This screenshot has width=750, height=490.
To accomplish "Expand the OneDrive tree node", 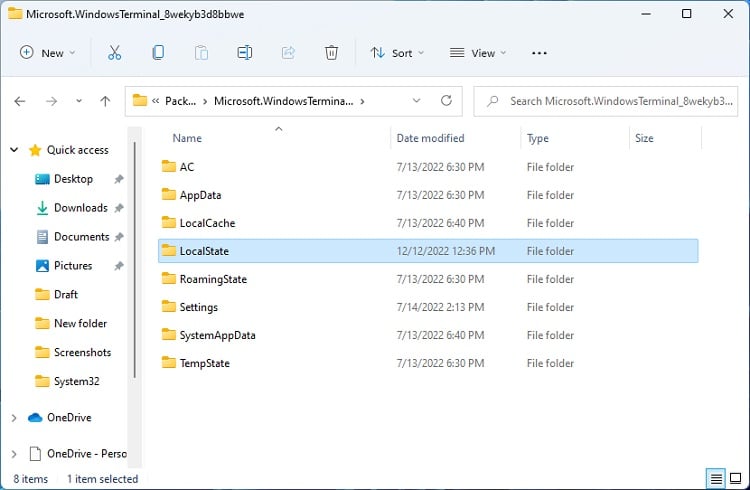I will [14, 418].
